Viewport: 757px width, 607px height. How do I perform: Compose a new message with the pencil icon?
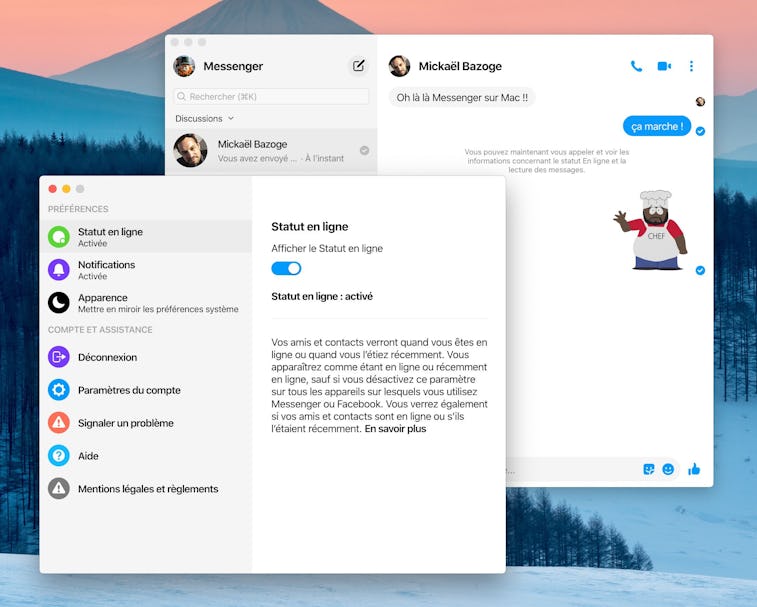(x=358, y=66)
